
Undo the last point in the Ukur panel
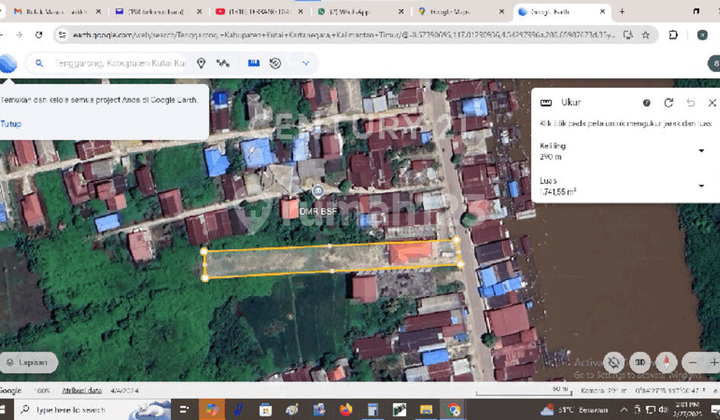[691, 103]
